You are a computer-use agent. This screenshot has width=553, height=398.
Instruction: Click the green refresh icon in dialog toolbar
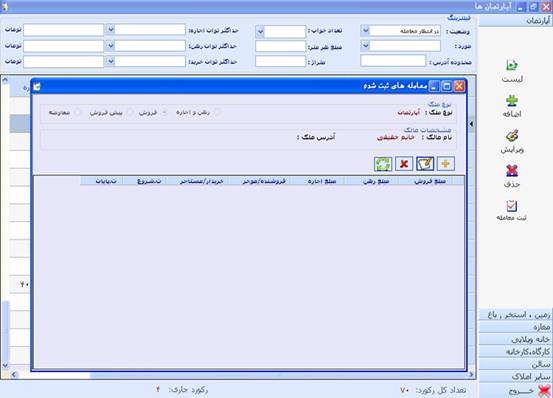(x=383, y=164)
